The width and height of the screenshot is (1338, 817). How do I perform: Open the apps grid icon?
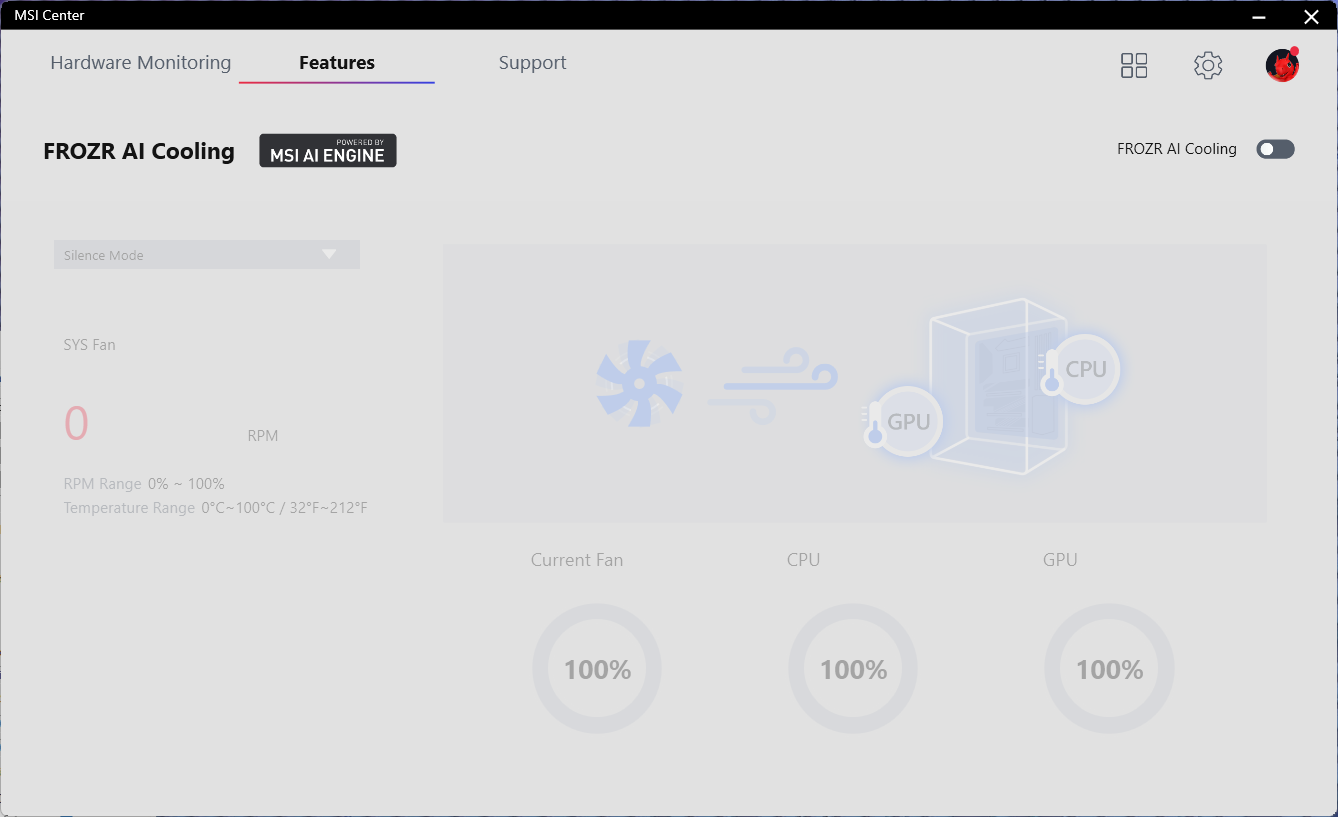coord(1134,66)
